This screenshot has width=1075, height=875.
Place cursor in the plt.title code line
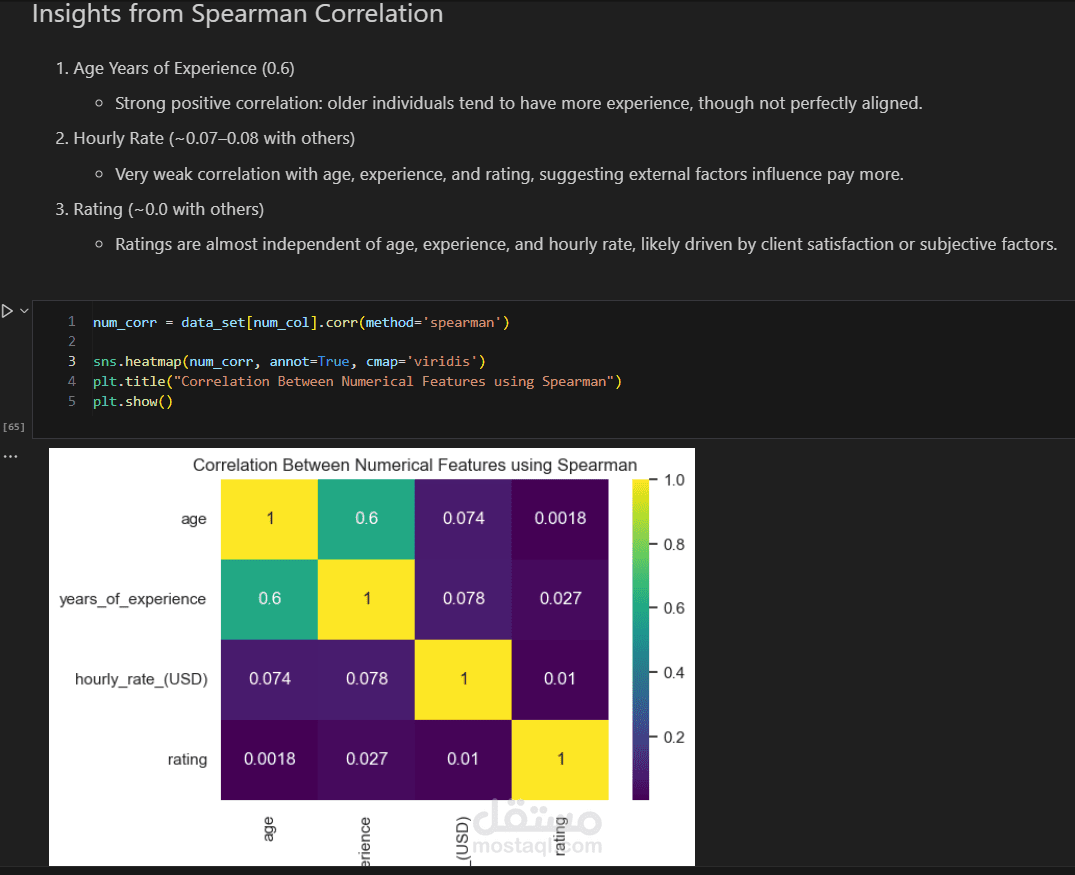pyautogui.click(x=357, y=381)
